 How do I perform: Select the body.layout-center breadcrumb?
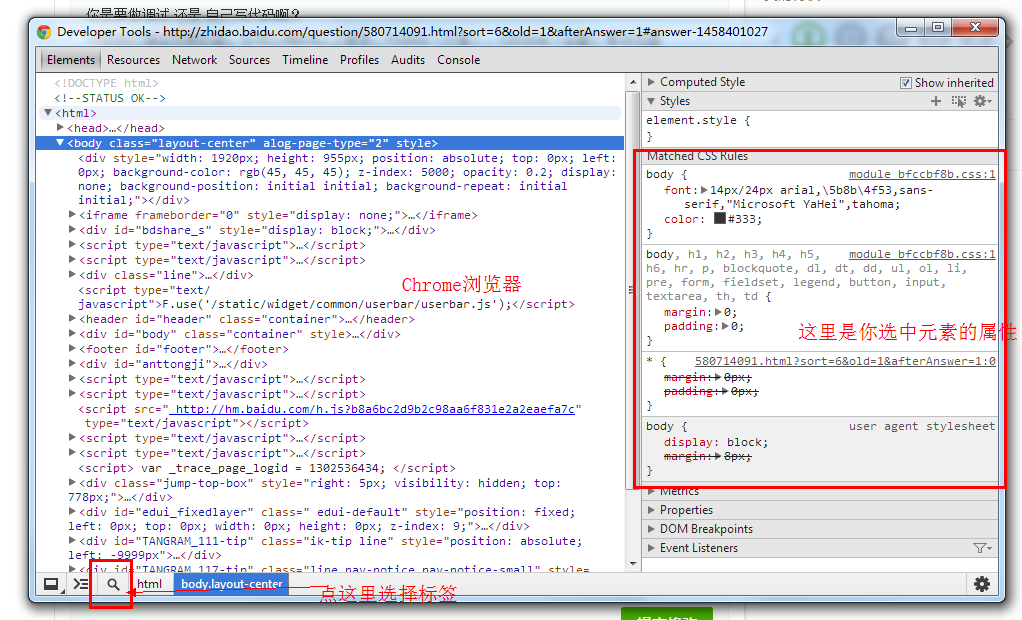click(x=231, y=584)
